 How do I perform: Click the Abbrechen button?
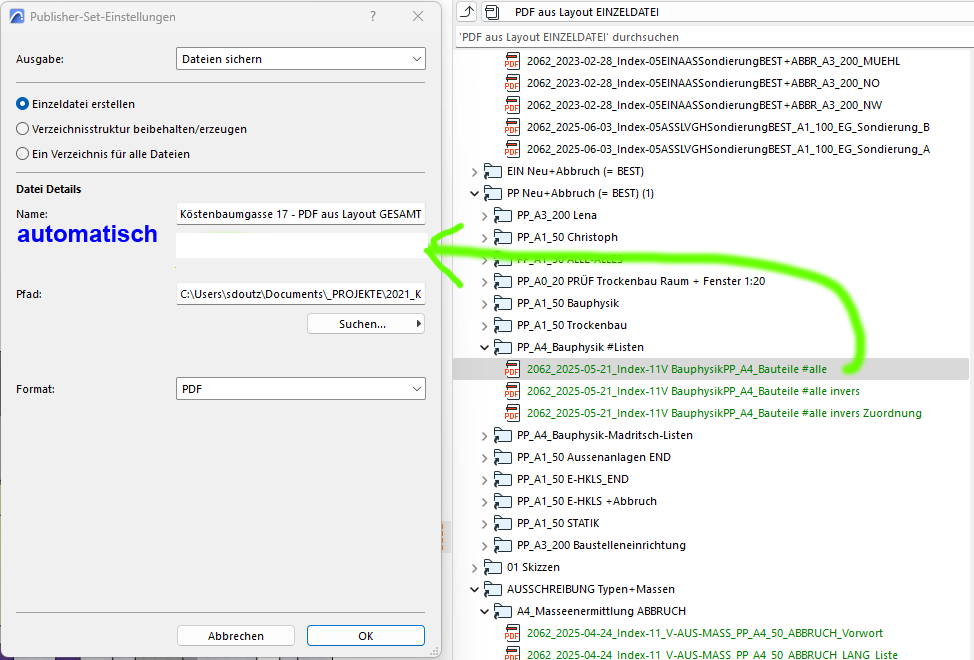235,636
